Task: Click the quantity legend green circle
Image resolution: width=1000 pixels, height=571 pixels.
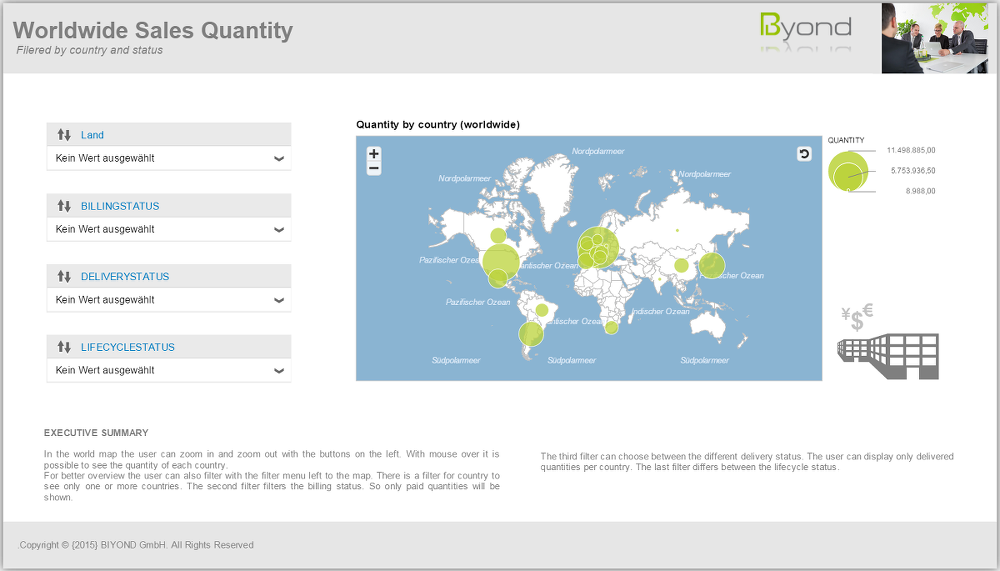Action: pos(848,170)
